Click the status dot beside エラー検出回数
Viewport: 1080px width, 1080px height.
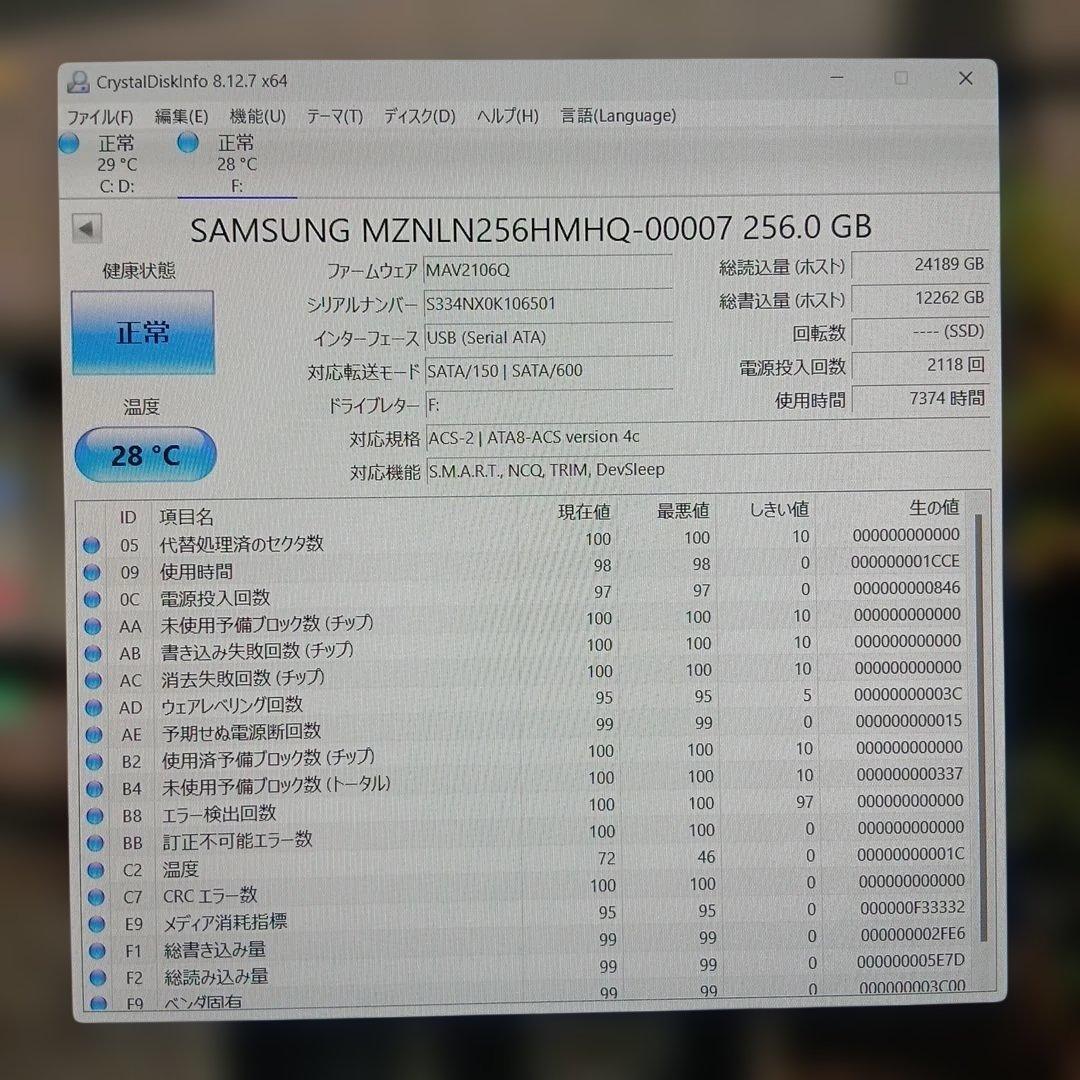pyautogui.click(x=92, y=815)
